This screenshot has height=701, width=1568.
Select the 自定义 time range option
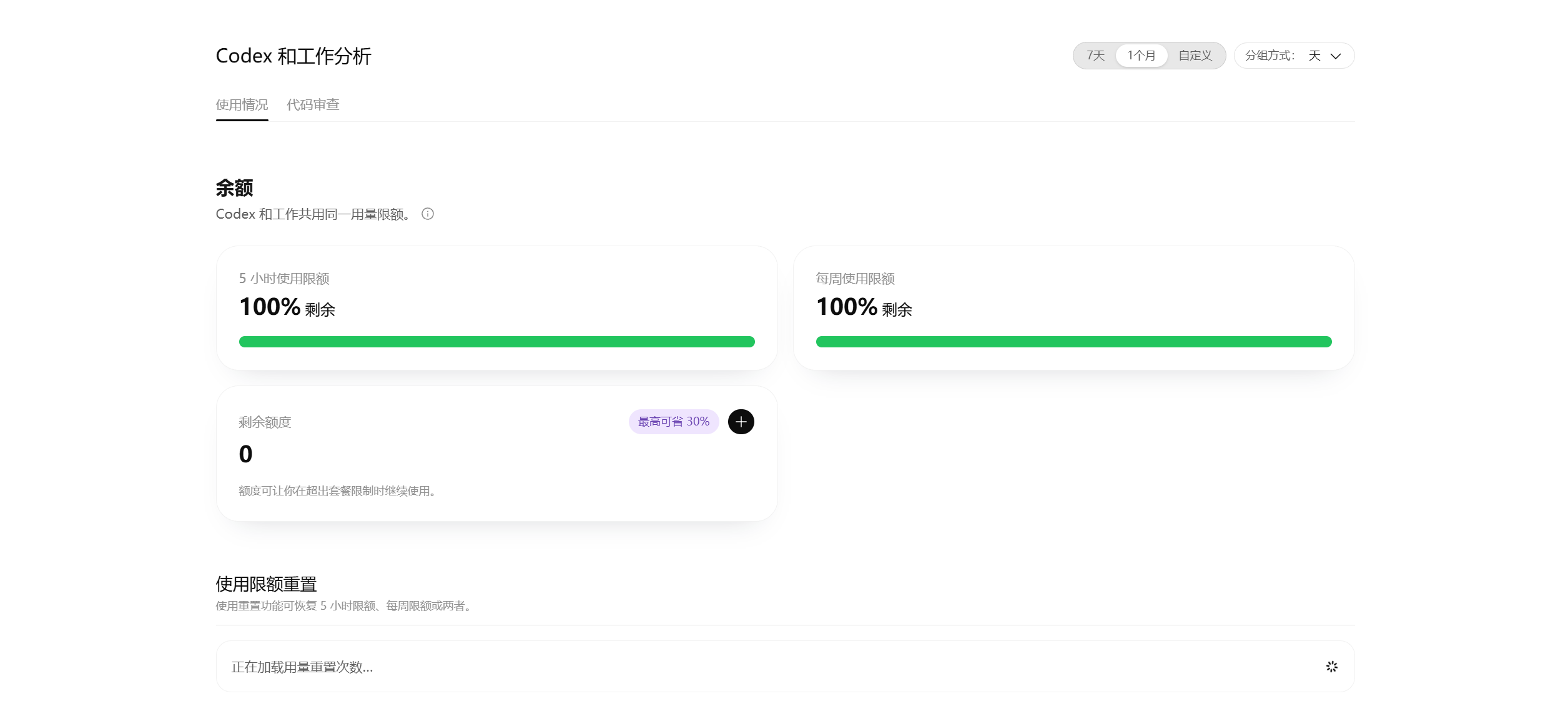click(1195, 56)
